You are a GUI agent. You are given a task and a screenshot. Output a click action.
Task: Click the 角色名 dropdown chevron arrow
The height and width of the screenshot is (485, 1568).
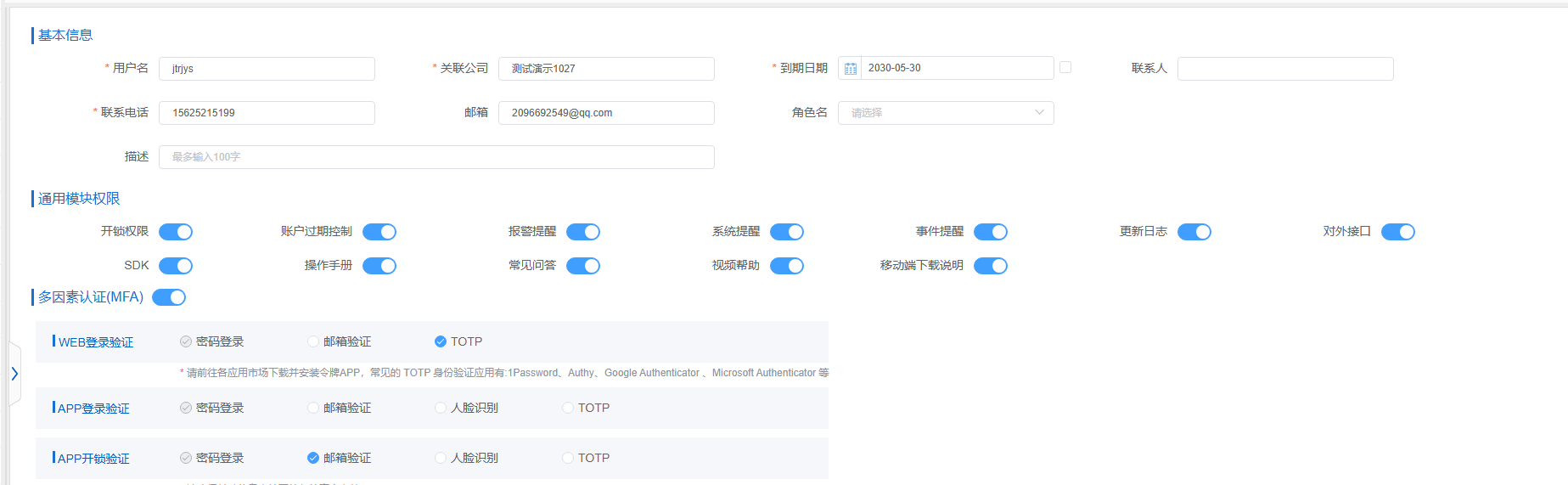point(1039,113)
